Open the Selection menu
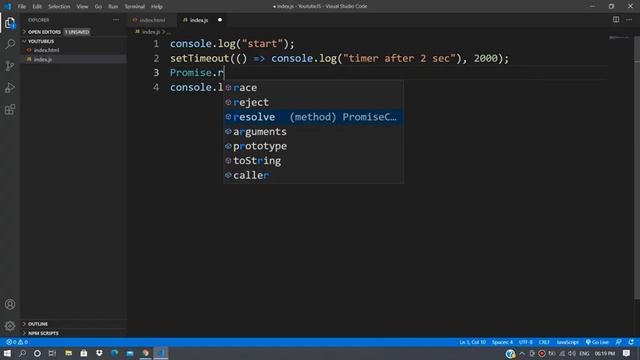 59,7
